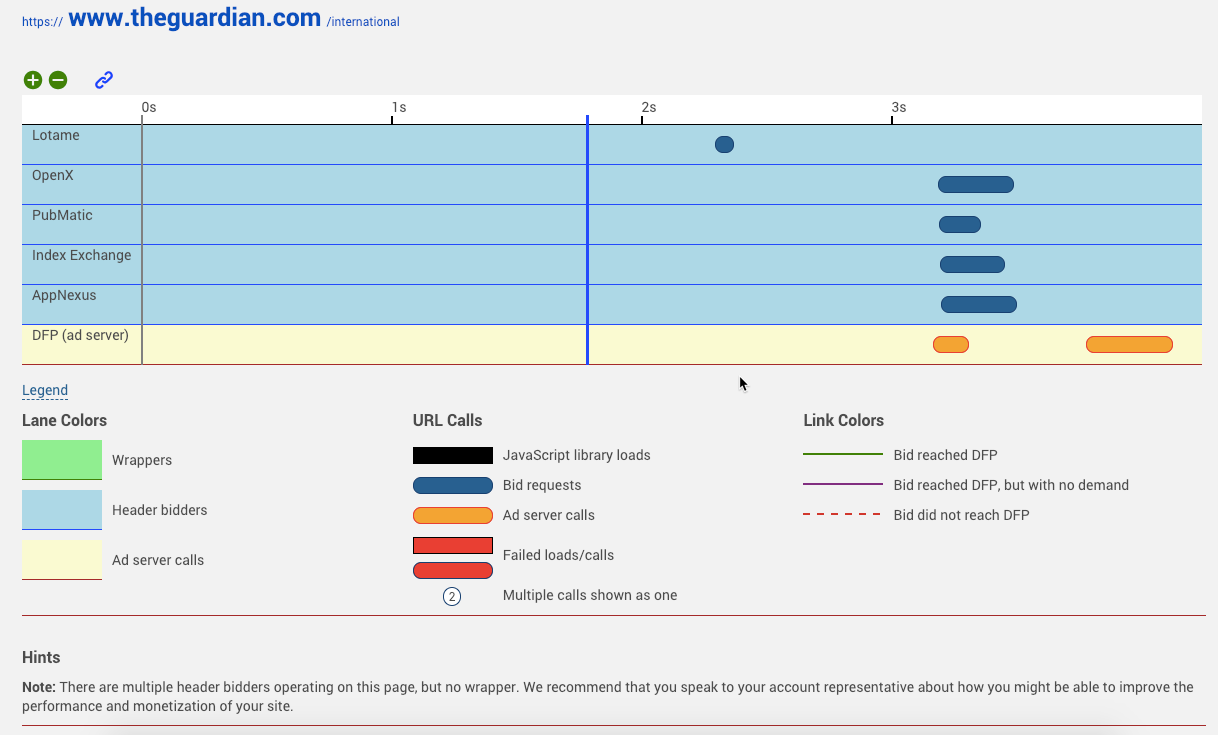Click the URL Calls heading
The width and height of the screenshot is (1218, 735).
[447, 420]
